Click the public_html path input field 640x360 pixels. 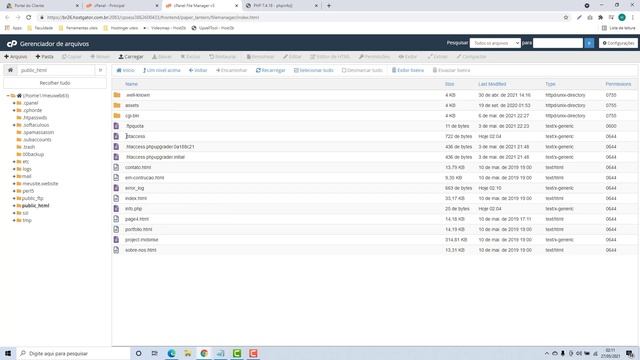pos(56,70)
